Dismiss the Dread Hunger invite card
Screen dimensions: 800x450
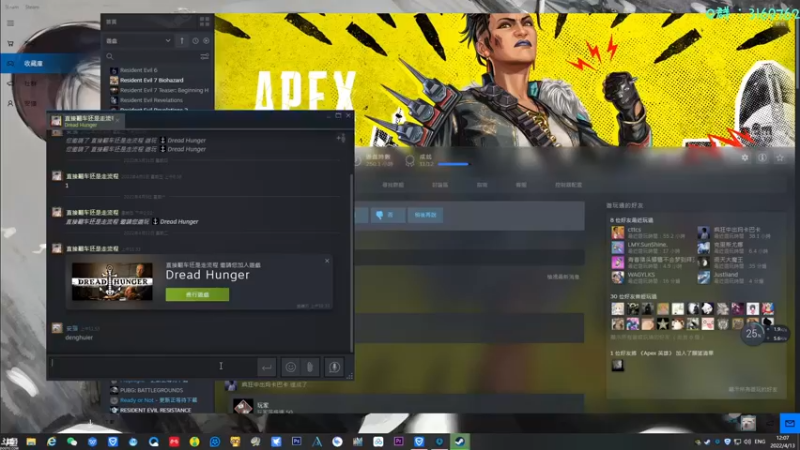pyautogui.click(x=327, y=261)
